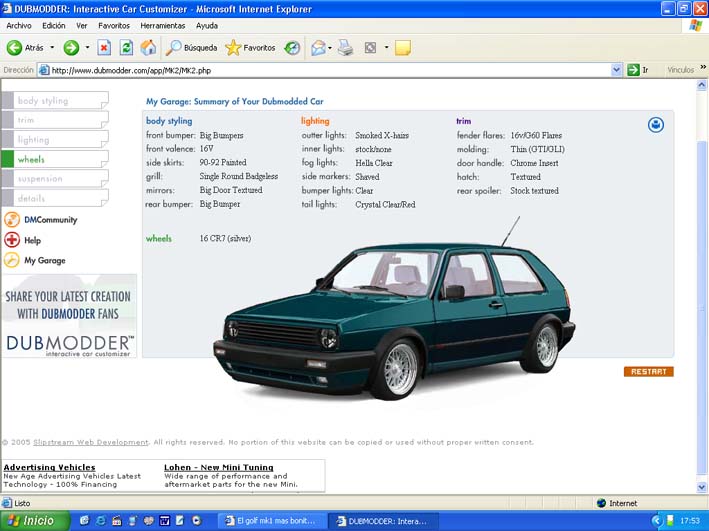
Task: Select the suspension sidebar tab
Action: pos(55,179)
